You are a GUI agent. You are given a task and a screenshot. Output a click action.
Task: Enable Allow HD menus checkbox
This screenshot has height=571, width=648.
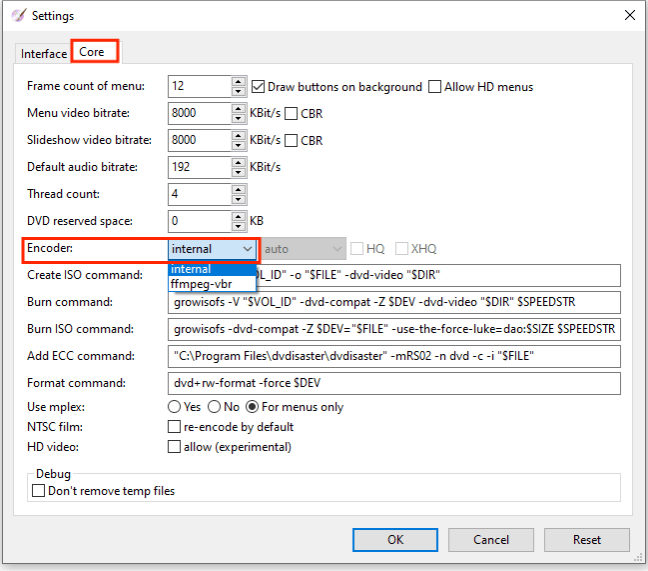[x=435, y=87]
